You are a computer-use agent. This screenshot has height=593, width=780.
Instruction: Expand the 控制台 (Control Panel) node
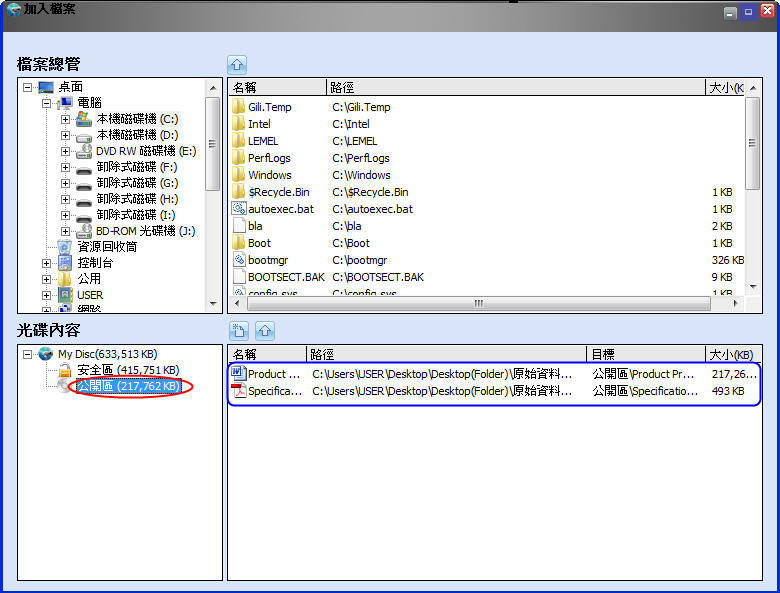[x=46, y=263]
